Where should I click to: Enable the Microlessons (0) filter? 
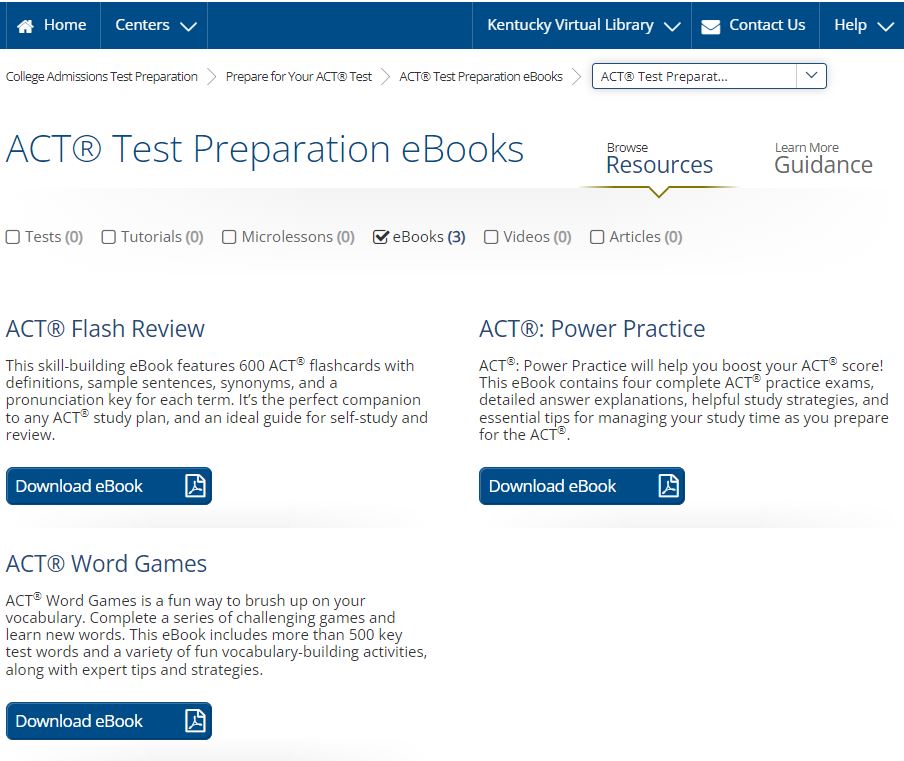pyautogui.click(x=229, y=237)
